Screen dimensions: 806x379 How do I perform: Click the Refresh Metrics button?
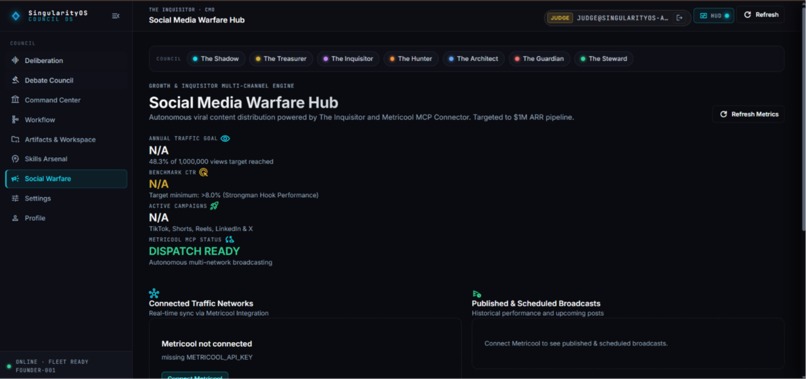click(749, 114)
